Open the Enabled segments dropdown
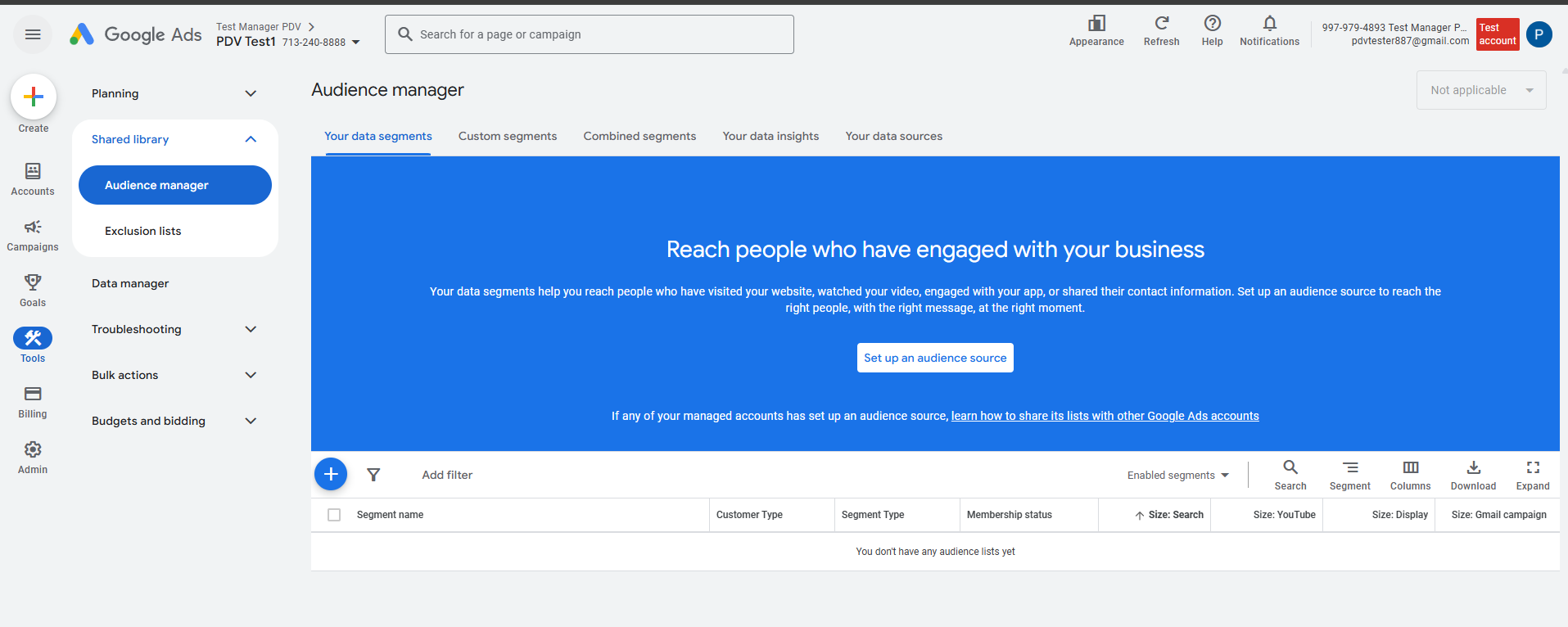This screenshot has height=627, width=1568. [1177, 476]
